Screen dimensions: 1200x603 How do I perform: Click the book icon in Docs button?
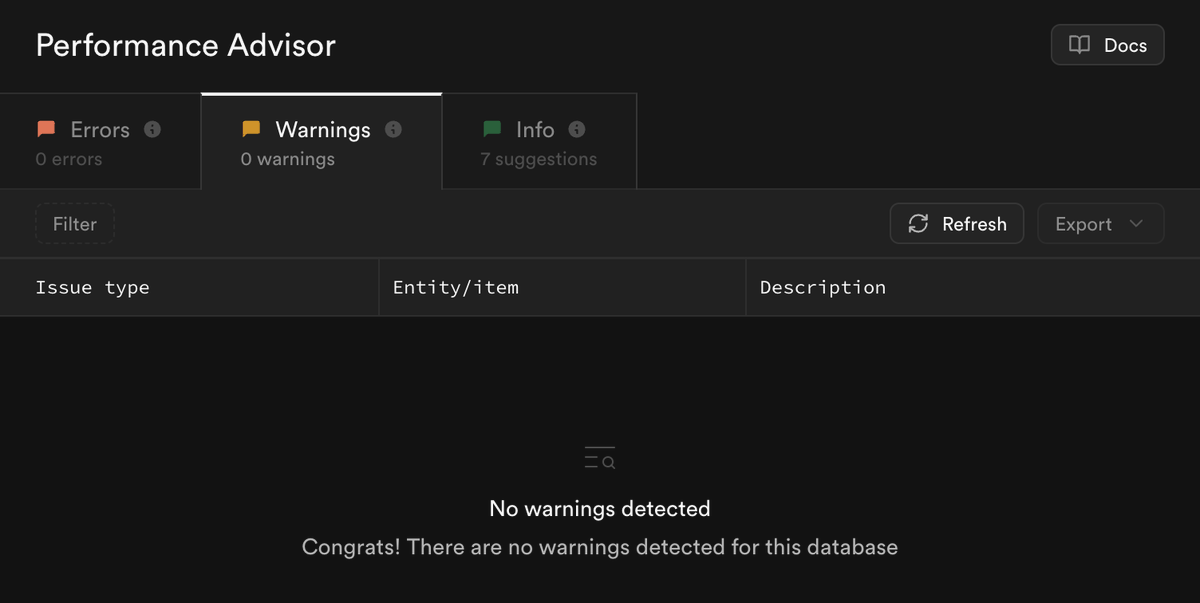(1079, 45)
